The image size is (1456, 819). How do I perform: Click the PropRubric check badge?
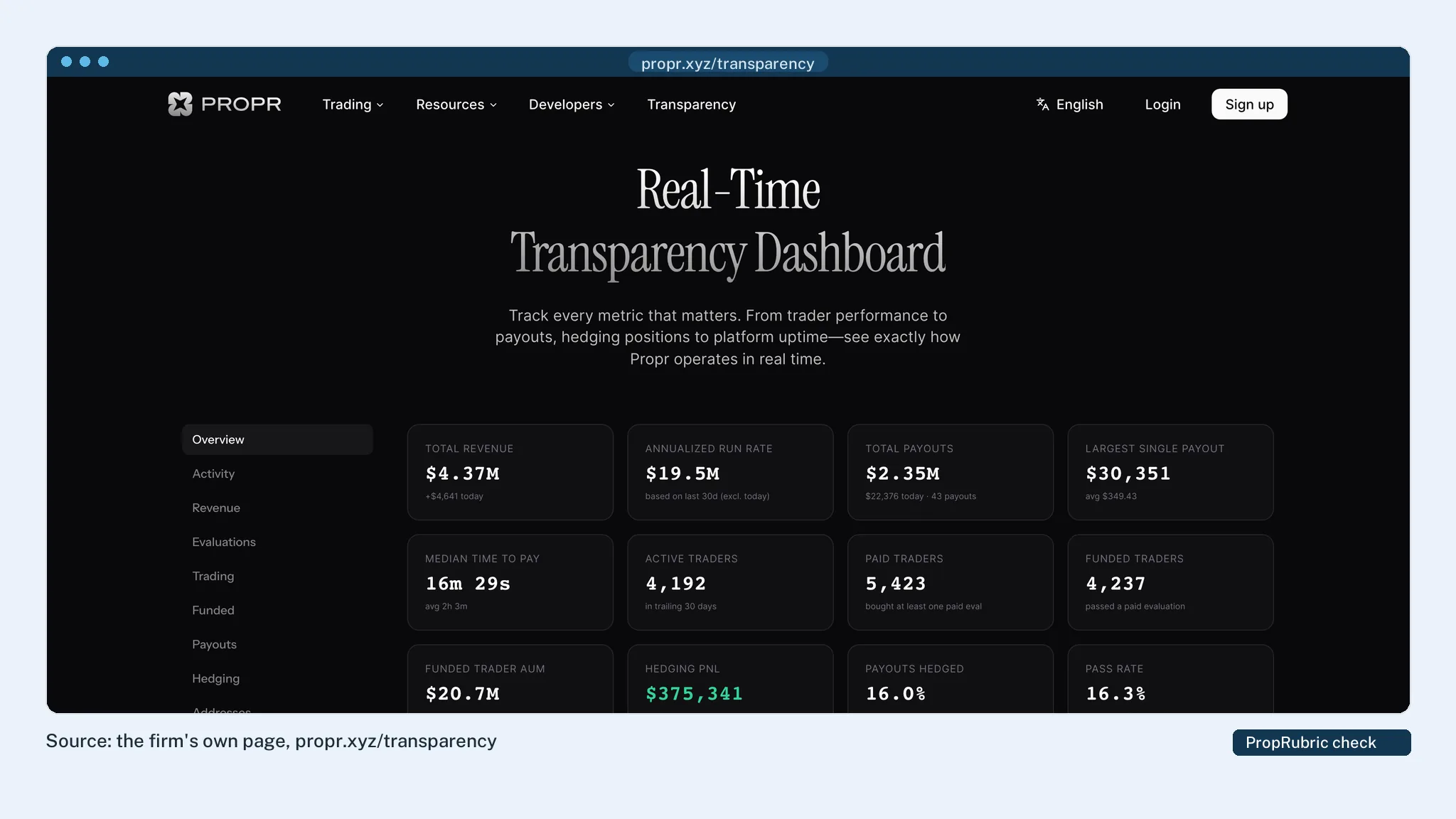pos(1322,742)
